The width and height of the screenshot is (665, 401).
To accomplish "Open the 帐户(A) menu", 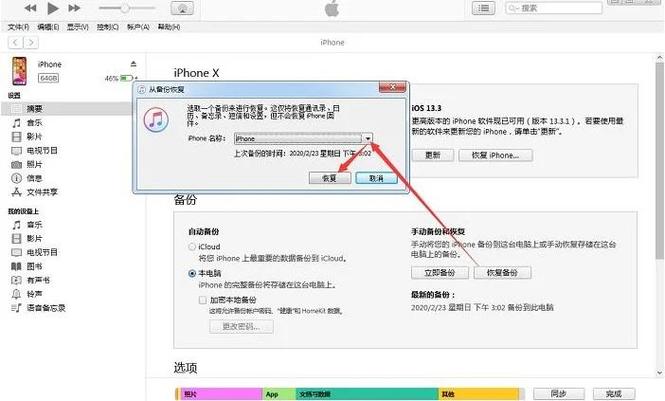I will (138, 27).
